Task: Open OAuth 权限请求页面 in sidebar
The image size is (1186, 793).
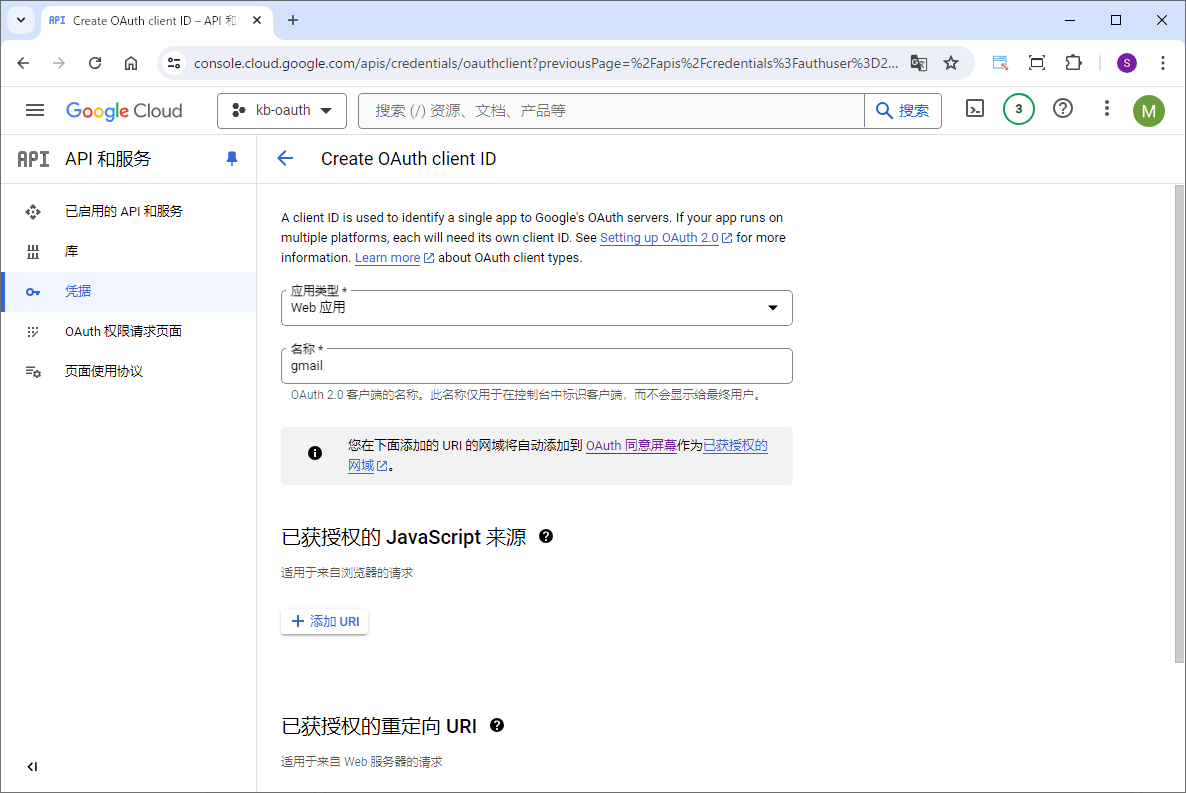Action: pos(123,331)
